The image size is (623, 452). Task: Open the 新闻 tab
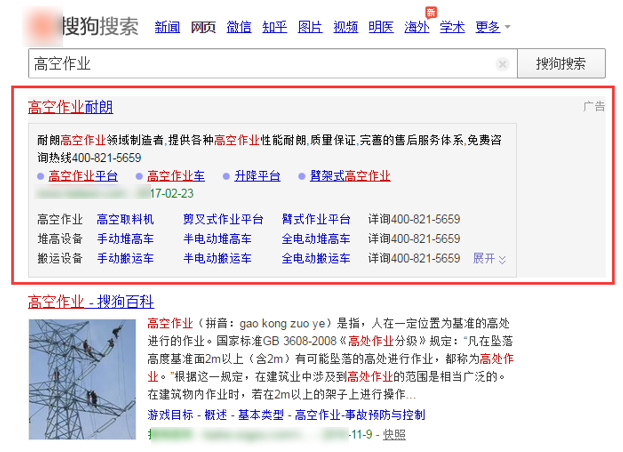[167, 27]
